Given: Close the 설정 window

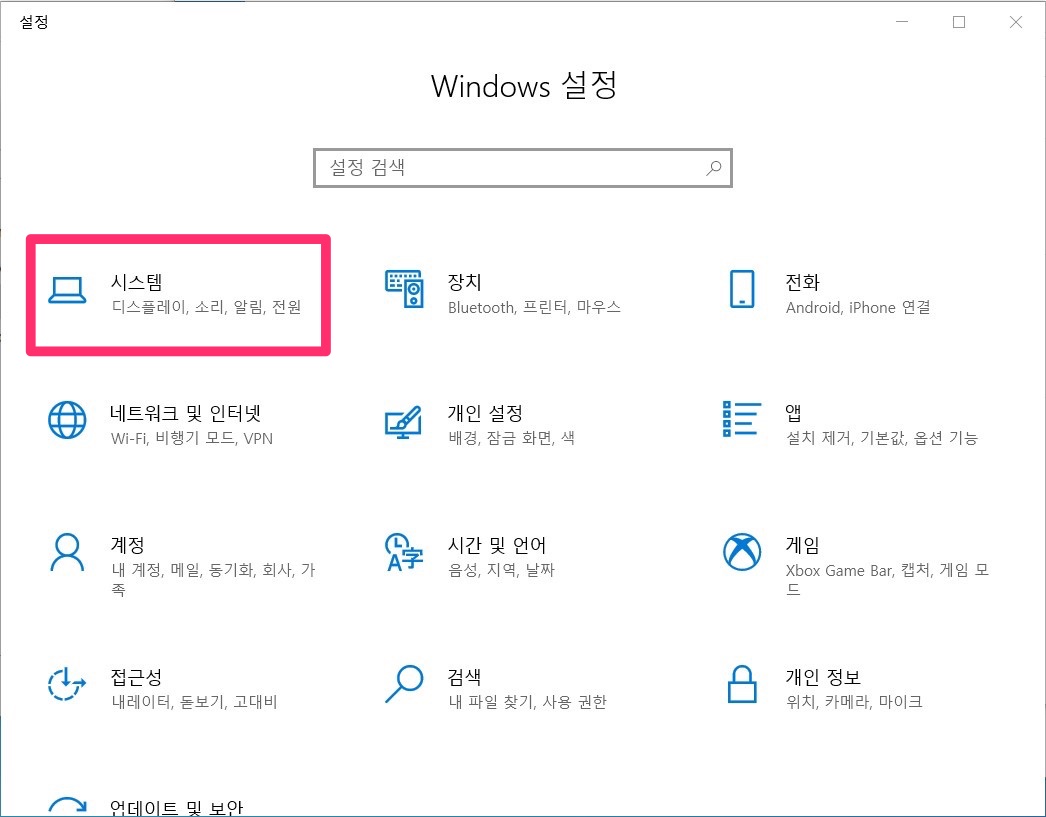Looking at the screenshot, I should click(x=1015, y=22).
